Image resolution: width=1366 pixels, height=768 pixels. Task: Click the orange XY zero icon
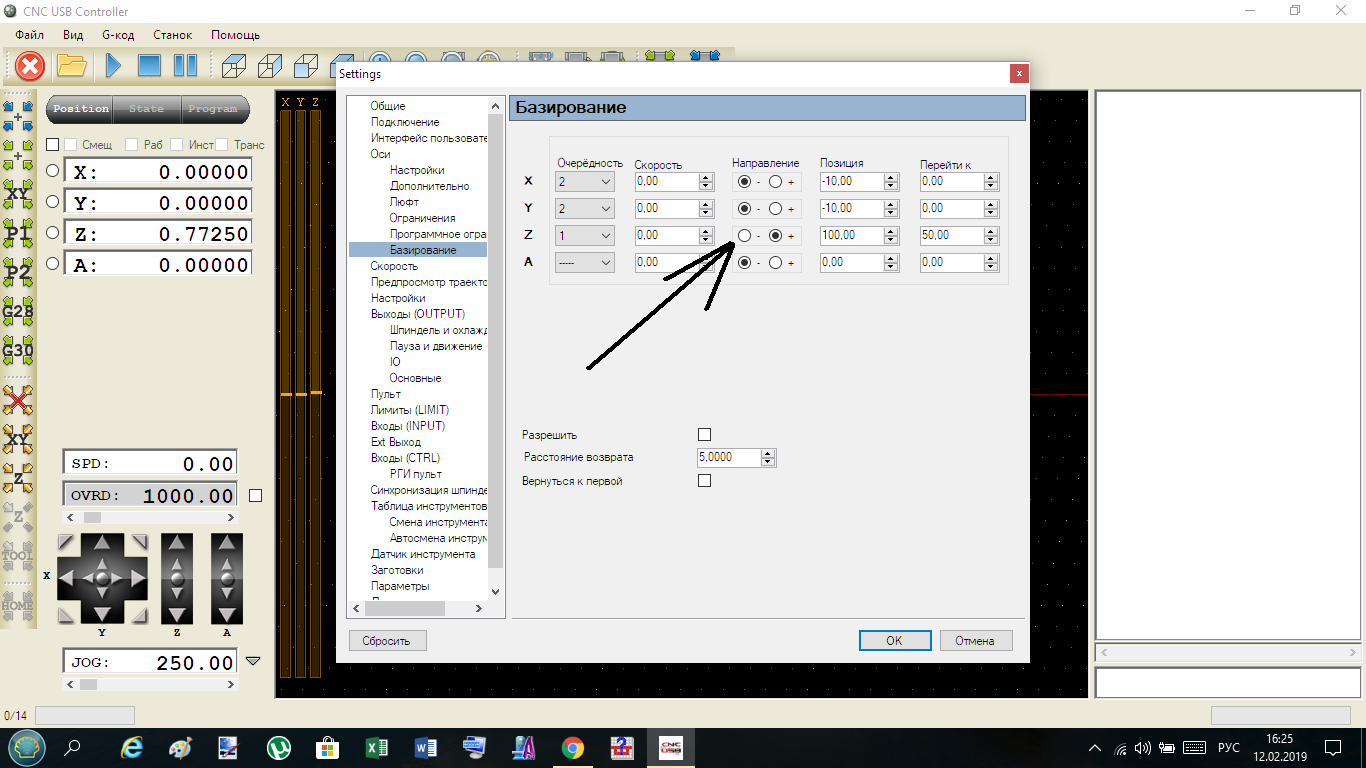(x=18, y=439)
